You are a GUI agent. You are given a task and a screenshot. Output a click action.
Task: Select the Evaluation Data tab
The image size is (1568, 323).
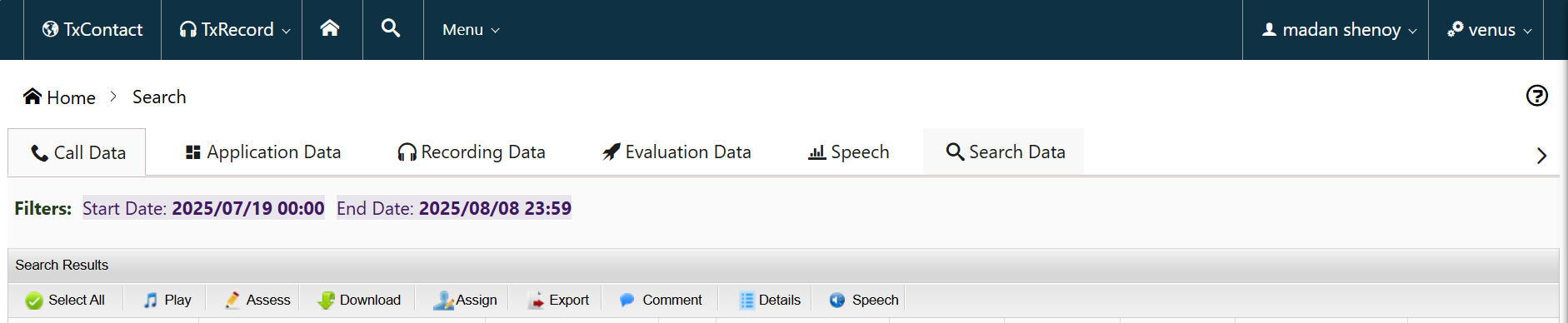coord(677,152)
